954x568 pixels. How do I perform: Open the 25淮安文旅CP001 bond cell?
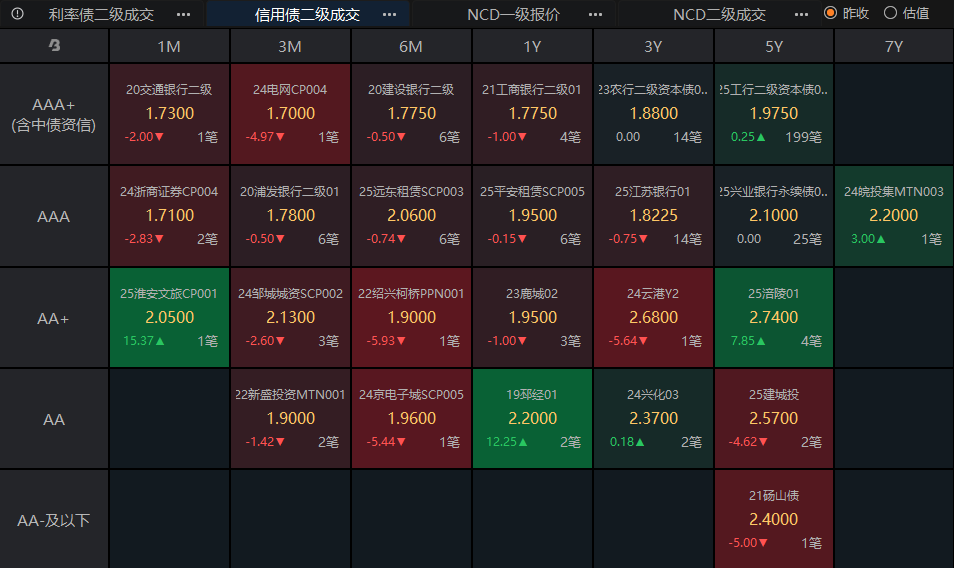coord(169,317)
